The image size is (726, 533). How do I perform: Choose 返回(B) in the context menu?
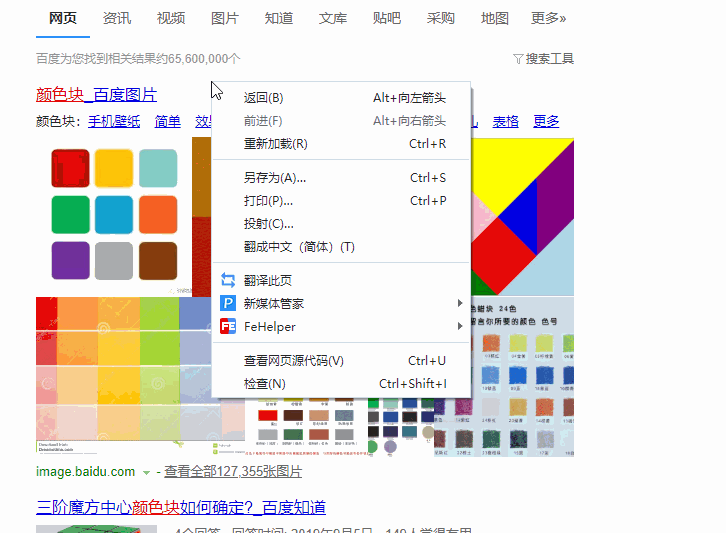(341, 98)
